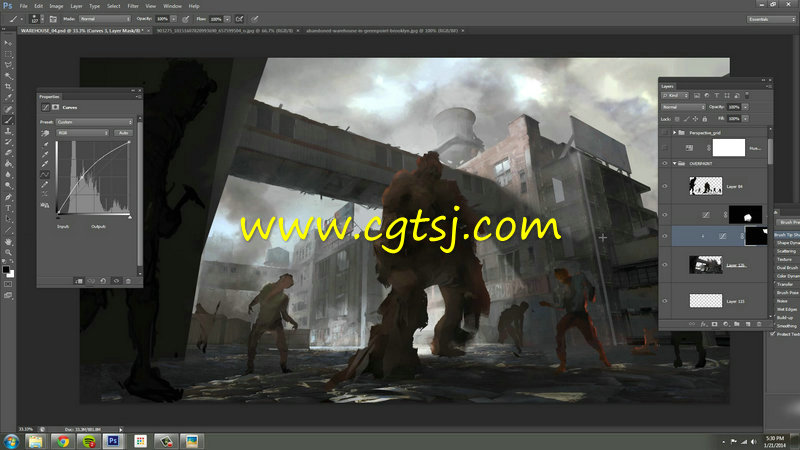The height and width of the screenshot is (450, 800).
Task: Select the Clone Stamp tool
Action: coord(8,131)
